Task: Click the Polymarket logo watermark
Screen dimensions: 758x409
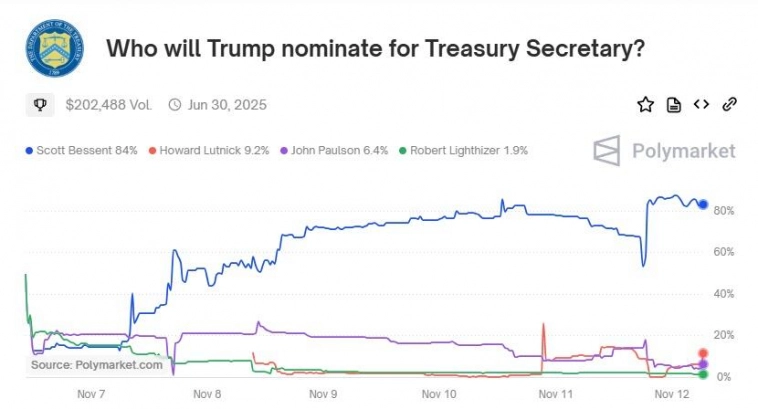Action: [x=664, y=151]
